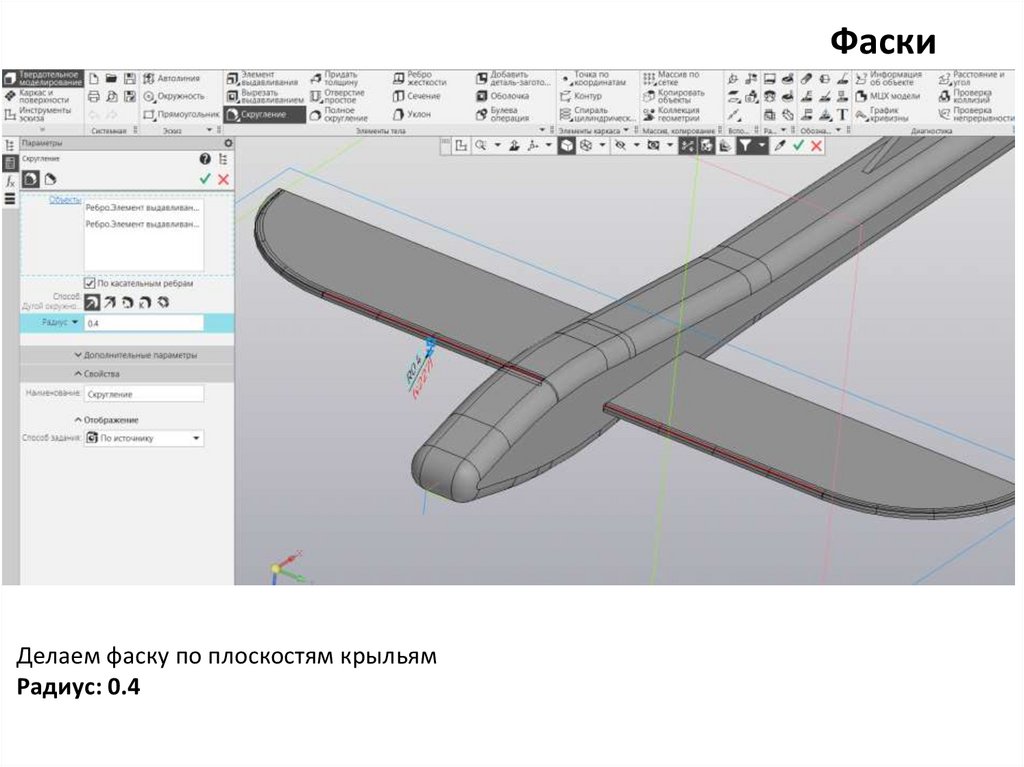Viewport: 1024px width, 767px height.
Task: Open the Радиус parameter type dropdown arrow
Action: click(74, 323)
